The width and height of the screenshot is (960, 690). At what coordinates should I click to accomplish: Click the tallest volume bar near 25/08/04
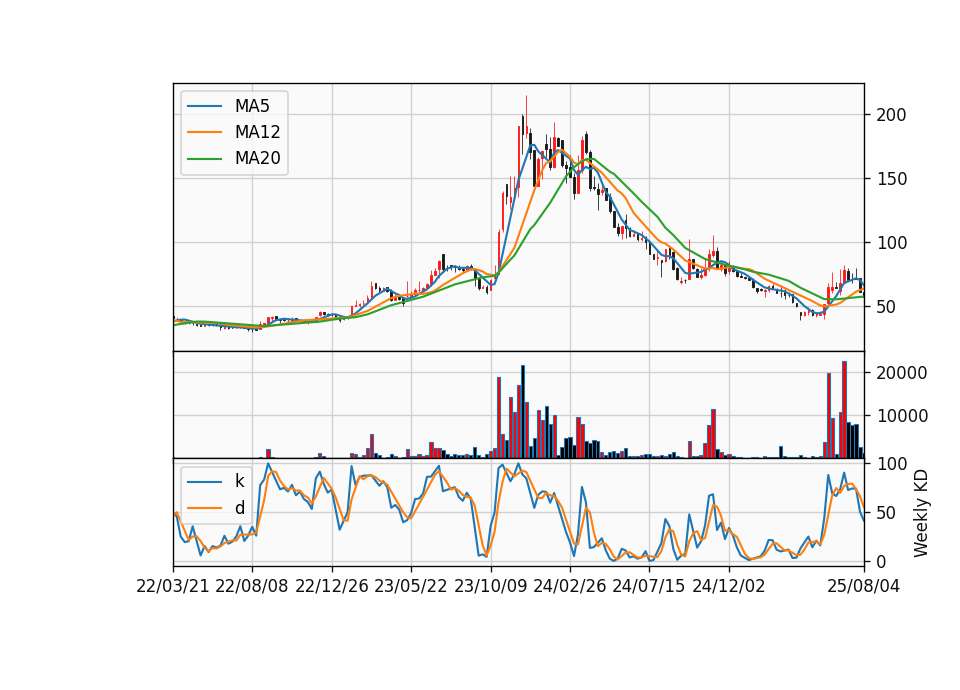click(844, 410)
